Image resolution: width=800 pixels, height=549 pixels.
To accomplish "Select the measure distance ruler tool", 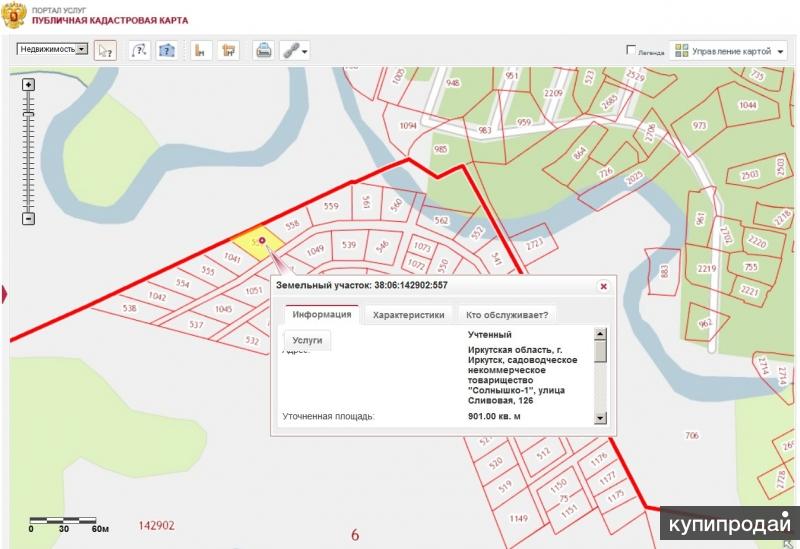I will (201, 51).
